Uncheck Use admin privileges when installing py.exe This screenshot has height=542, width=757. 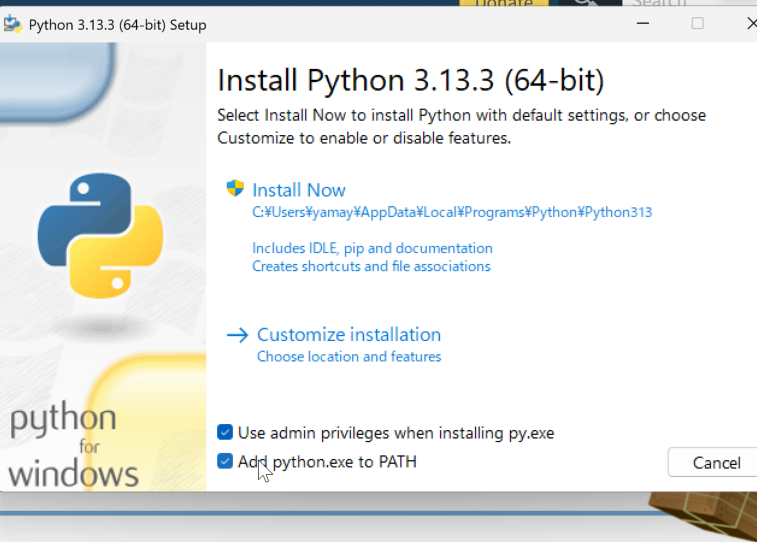click(x=225, y=432)
